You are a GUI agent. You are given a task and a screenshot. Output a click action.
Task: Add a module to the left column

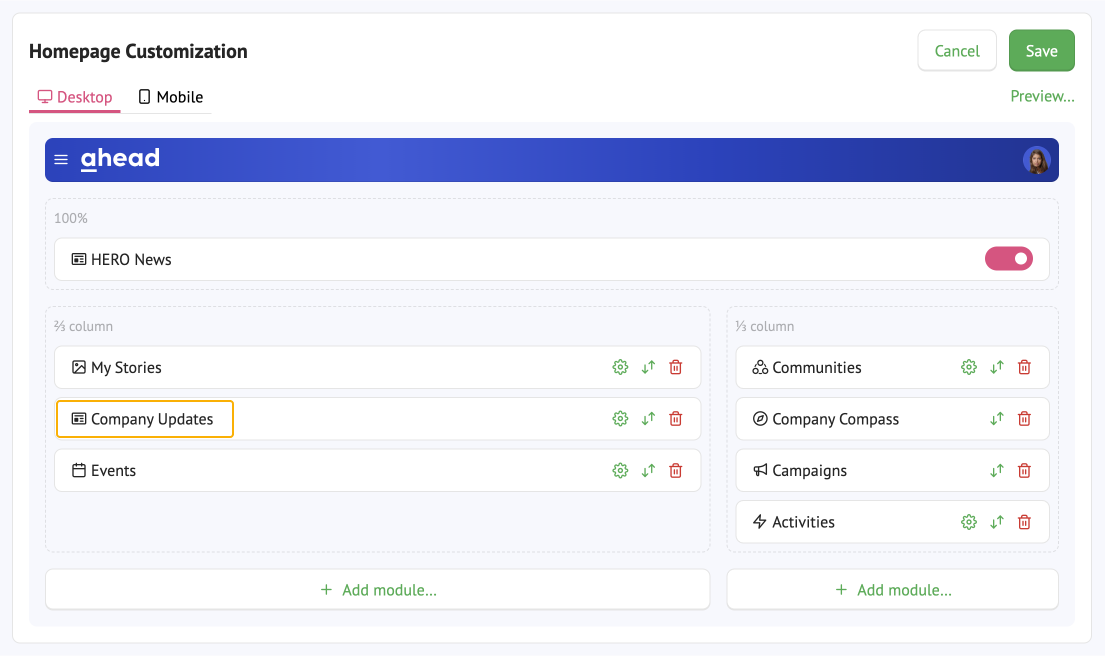pyautogui.click(x=377, y=589)
